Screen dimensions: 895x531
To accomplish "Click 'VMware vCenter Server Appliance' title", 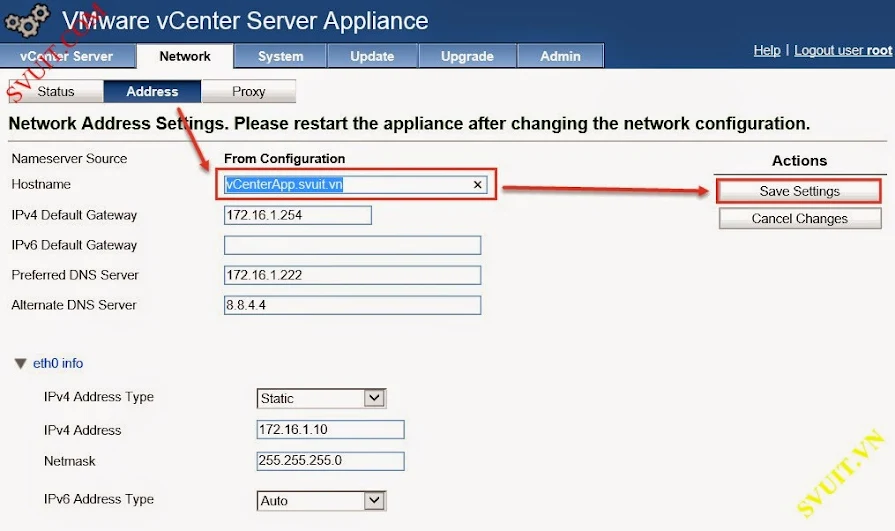I will 245,21.
